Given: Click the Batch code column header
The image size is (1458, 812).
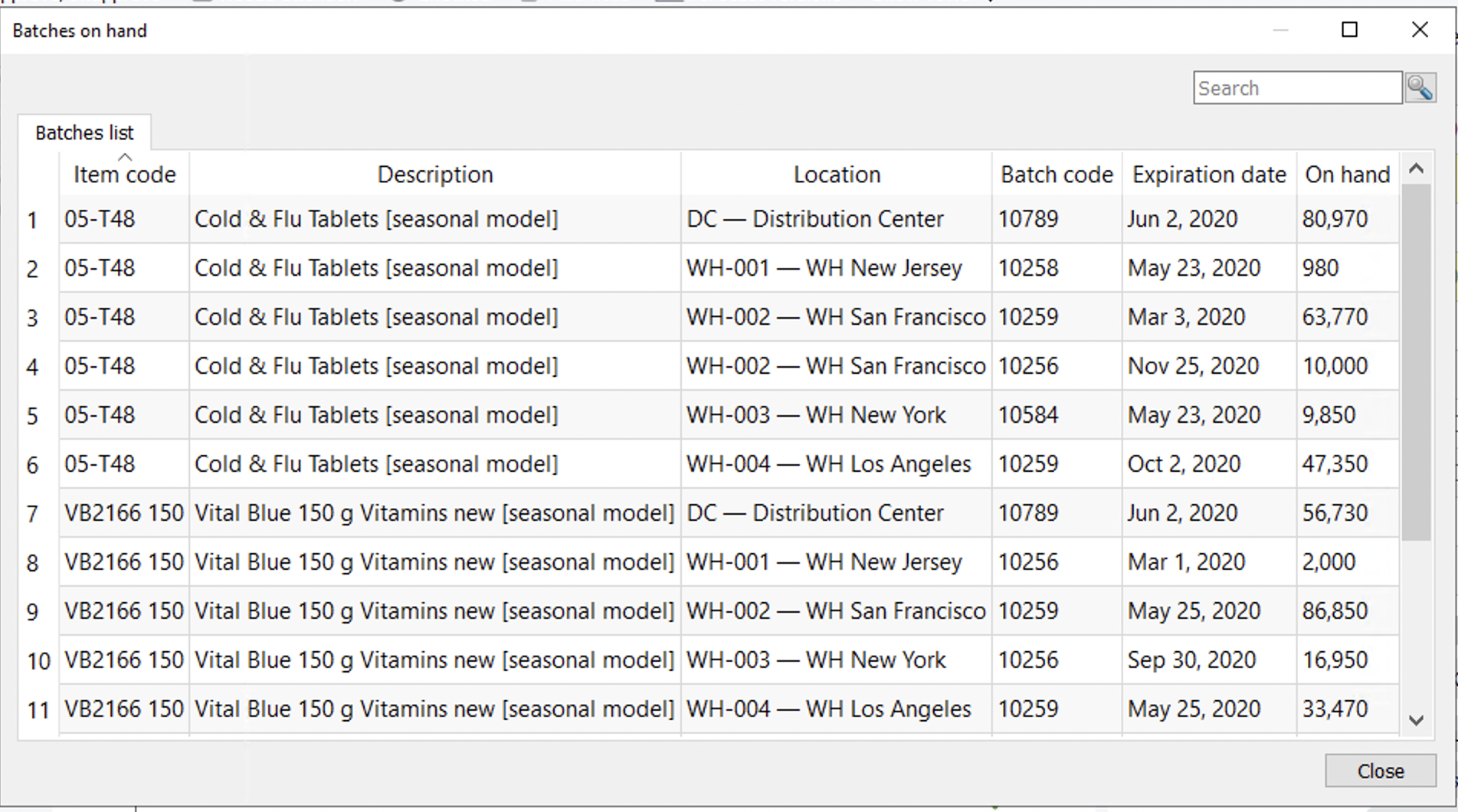Looking at the screenshot, I should 1056,175.
